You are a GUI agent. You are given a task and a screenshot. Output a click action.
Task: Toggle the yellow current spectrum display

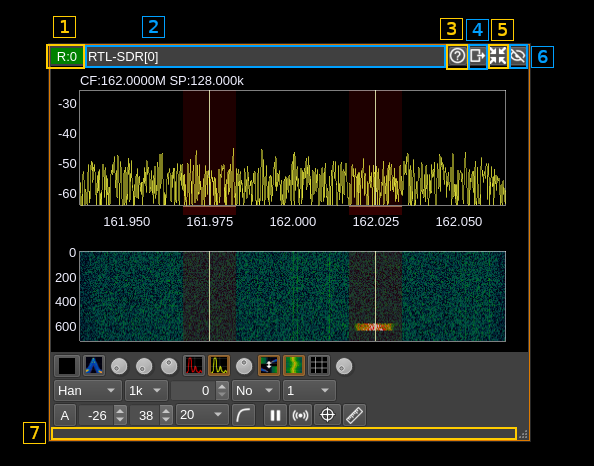[219, 366]
